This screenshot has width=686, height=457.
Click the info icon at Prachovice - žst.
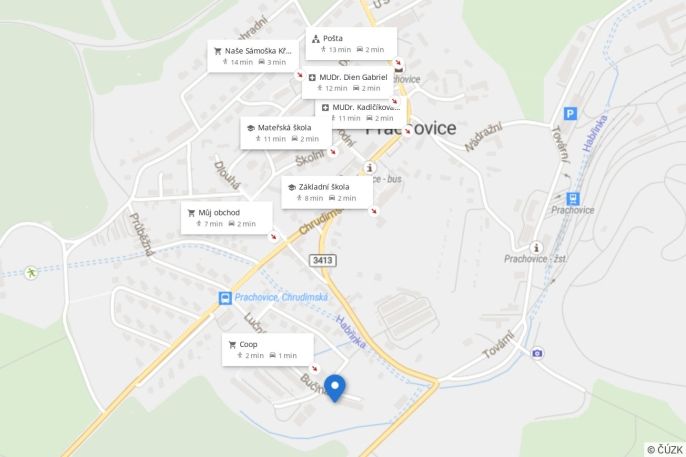(x=536, y=248)
